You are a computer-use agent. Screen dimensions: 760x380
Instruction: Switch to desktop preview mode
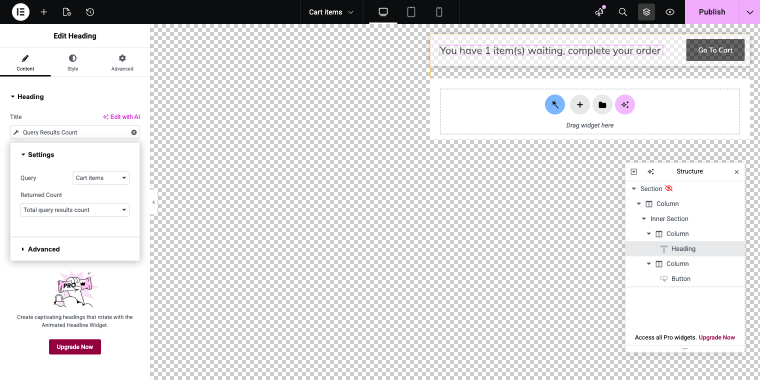pos(383,12)
